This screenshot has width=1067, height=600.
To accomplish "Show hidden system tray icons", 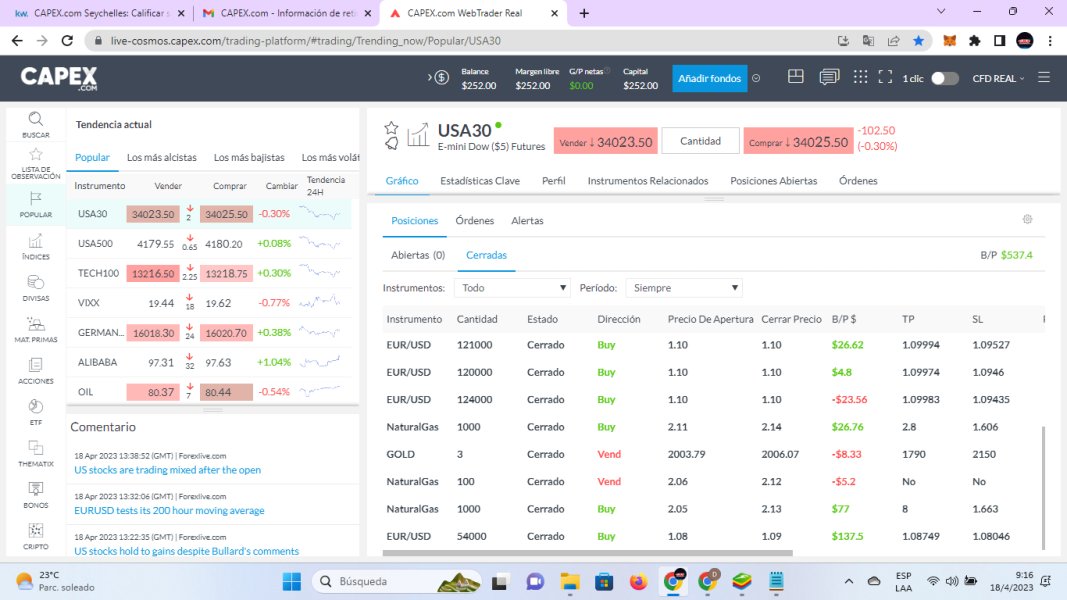I will [x=849, y=582].
